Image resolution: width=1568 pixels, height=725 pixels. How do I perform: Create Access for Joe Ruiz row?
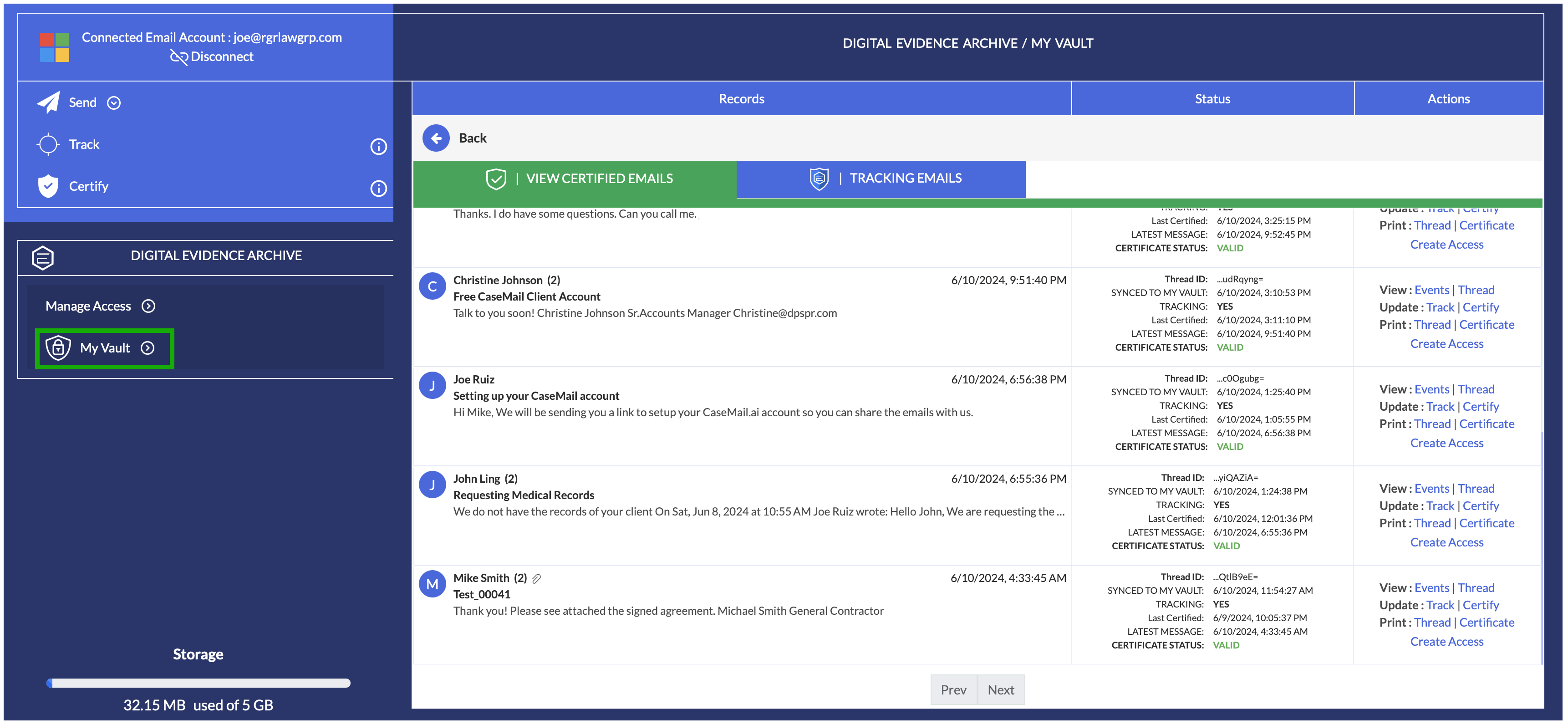[1447, 443]
